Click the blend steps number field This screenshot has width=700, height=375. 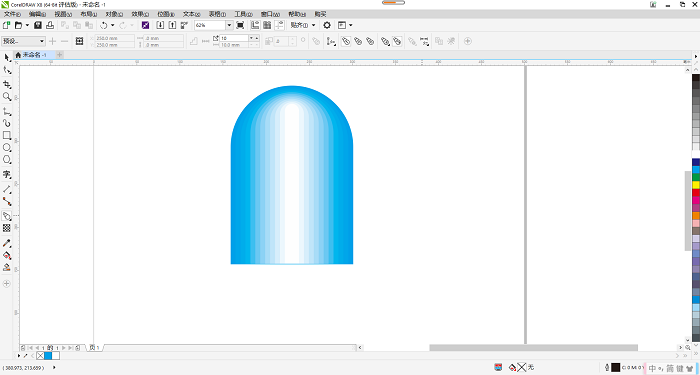(x=234, y=38)
